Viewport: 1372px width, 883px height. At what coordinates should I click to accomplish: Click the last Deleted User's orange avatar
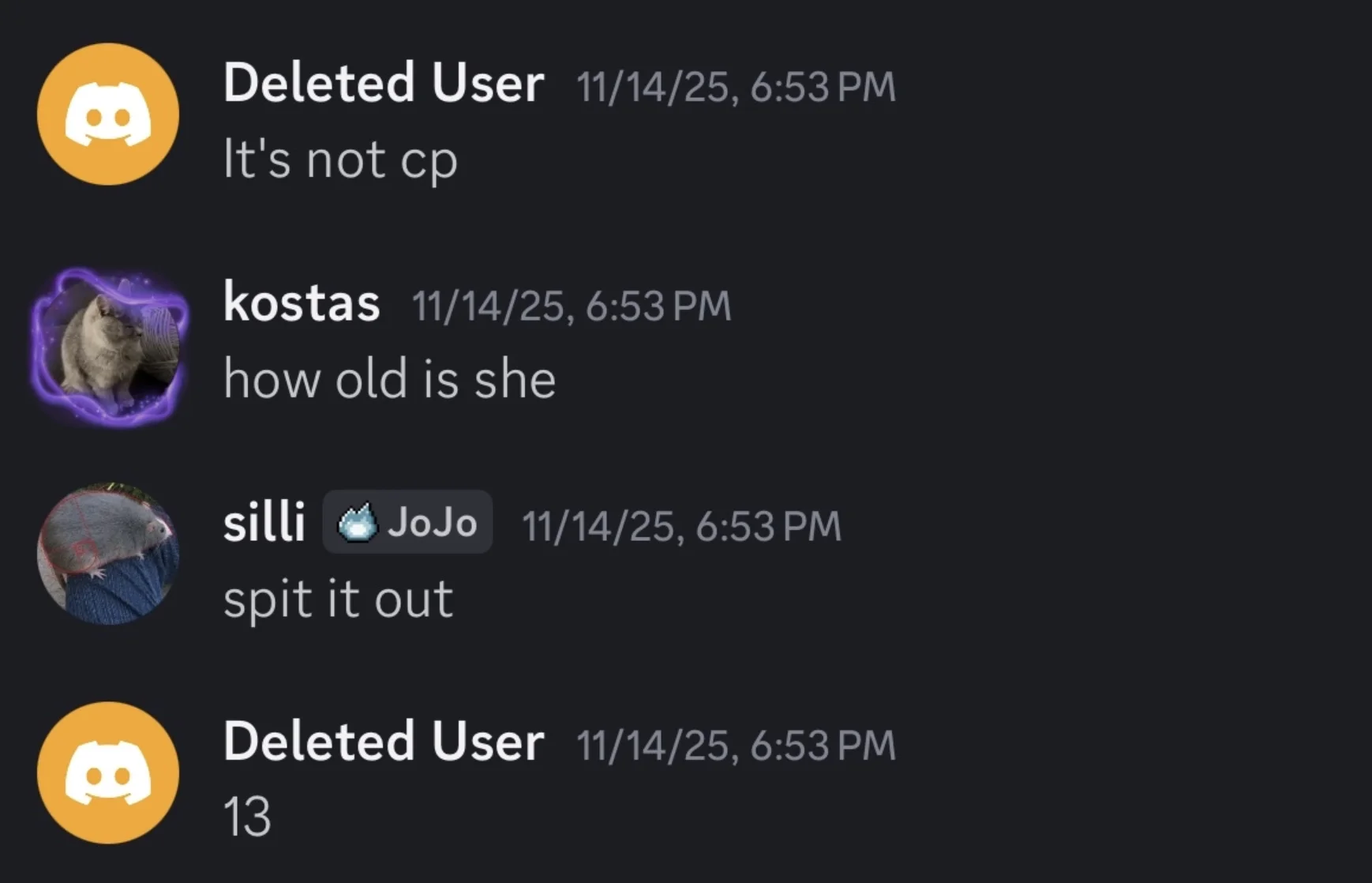tap(108, 773)
